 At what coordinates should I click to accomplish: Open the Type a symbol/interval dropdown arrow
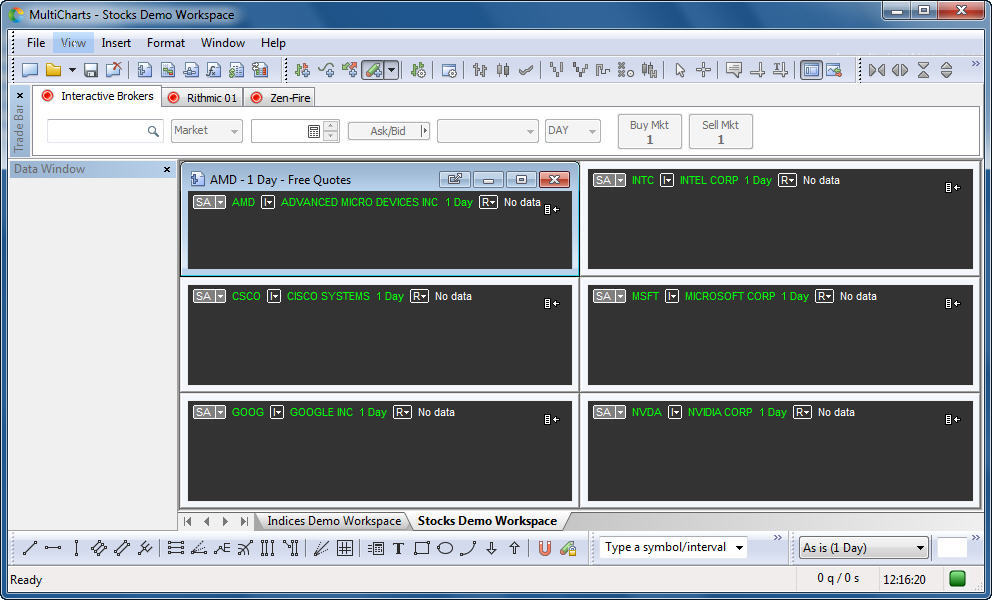tap(739, 547)
